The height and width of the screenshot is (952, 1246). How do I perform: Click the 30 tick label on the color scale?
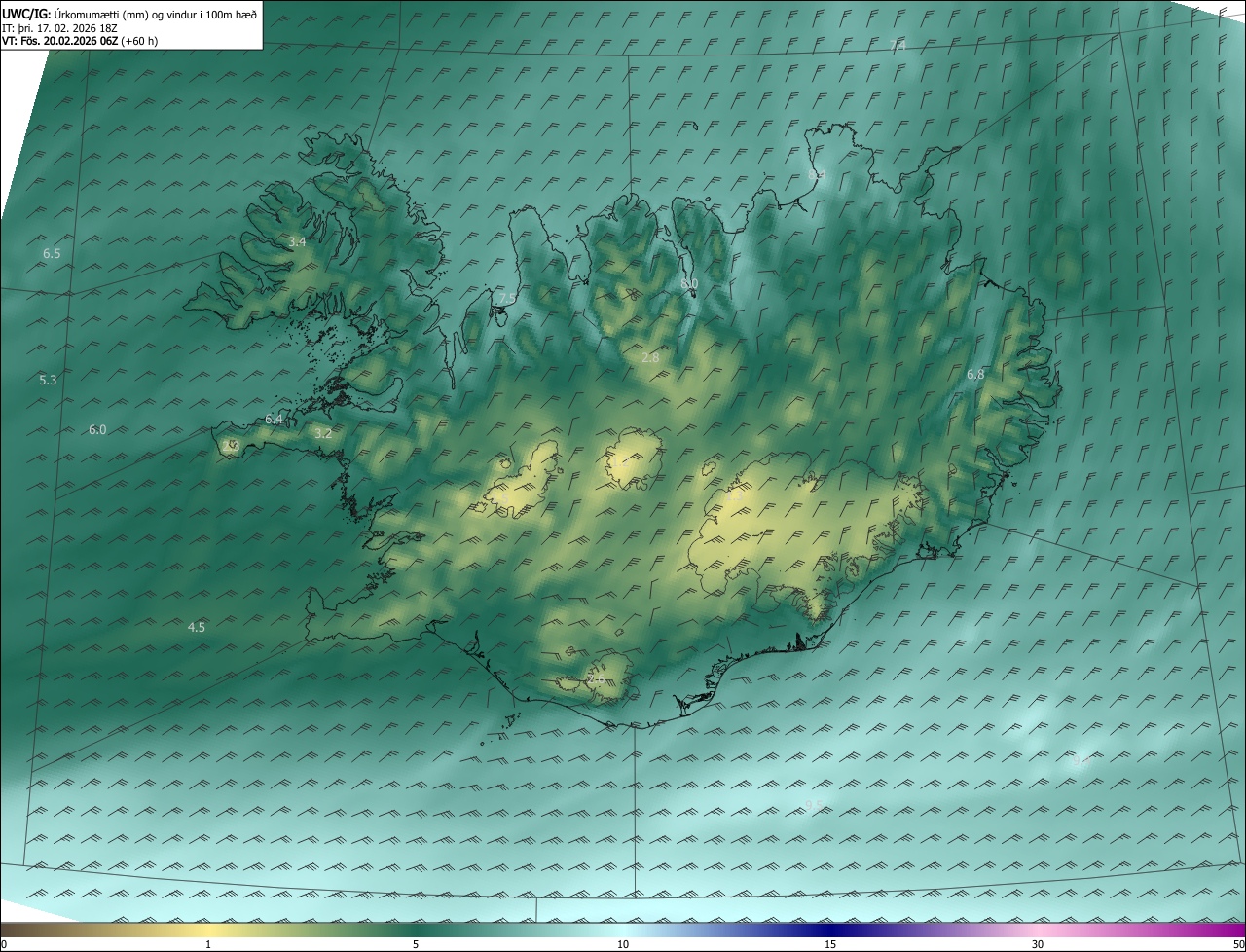pos(1038,944)
